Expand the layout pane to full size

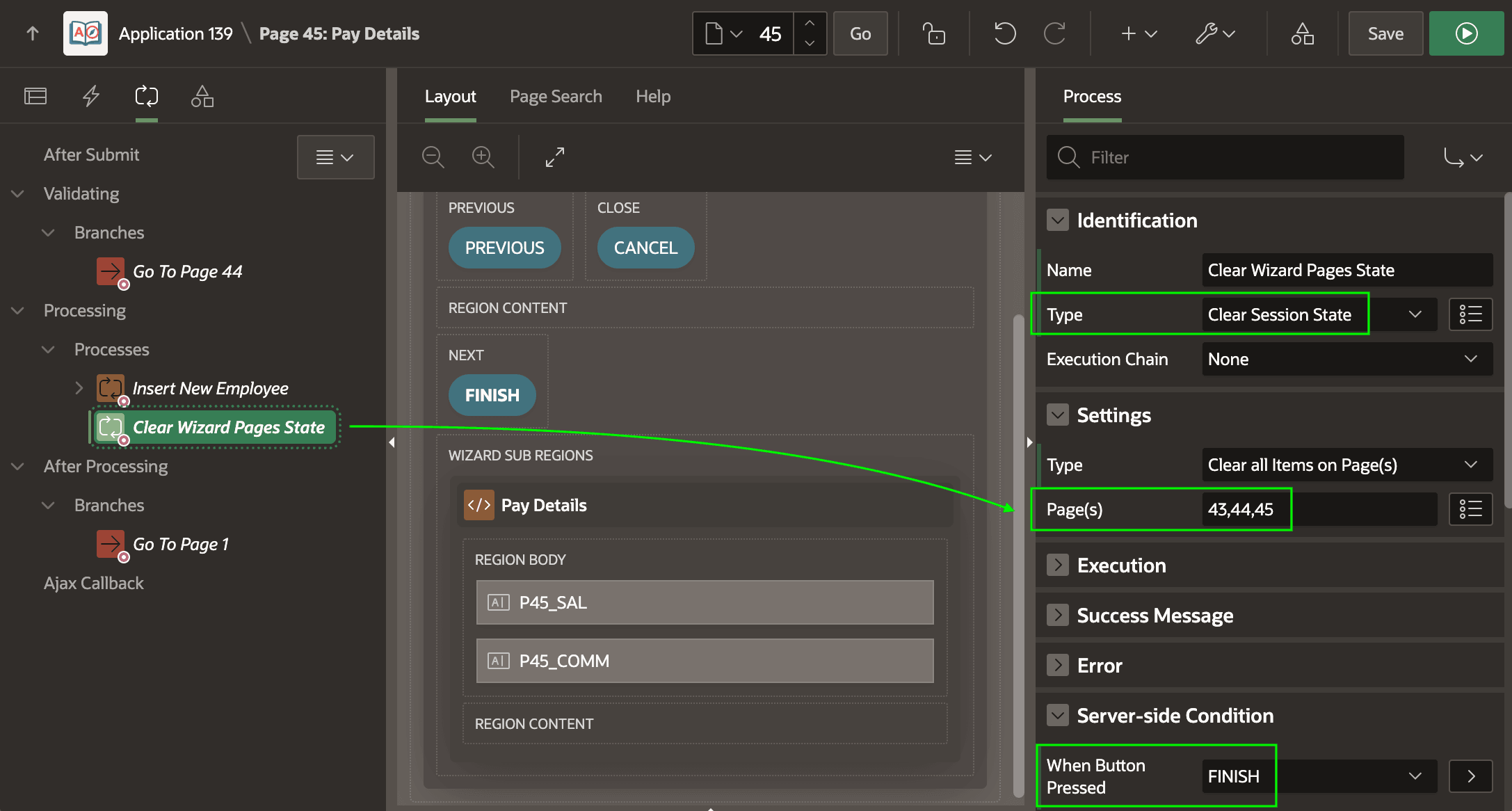pos(555,157)
